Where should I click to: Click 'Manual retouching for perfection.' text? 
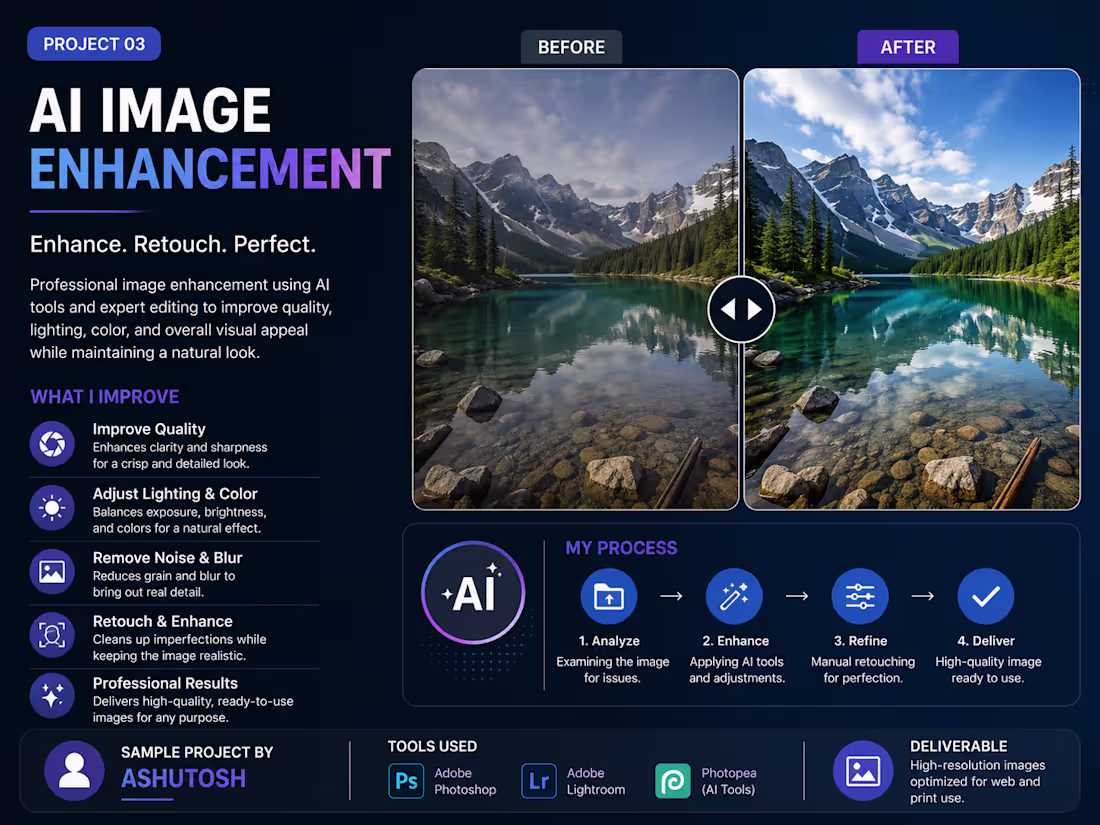coord(863,669)
